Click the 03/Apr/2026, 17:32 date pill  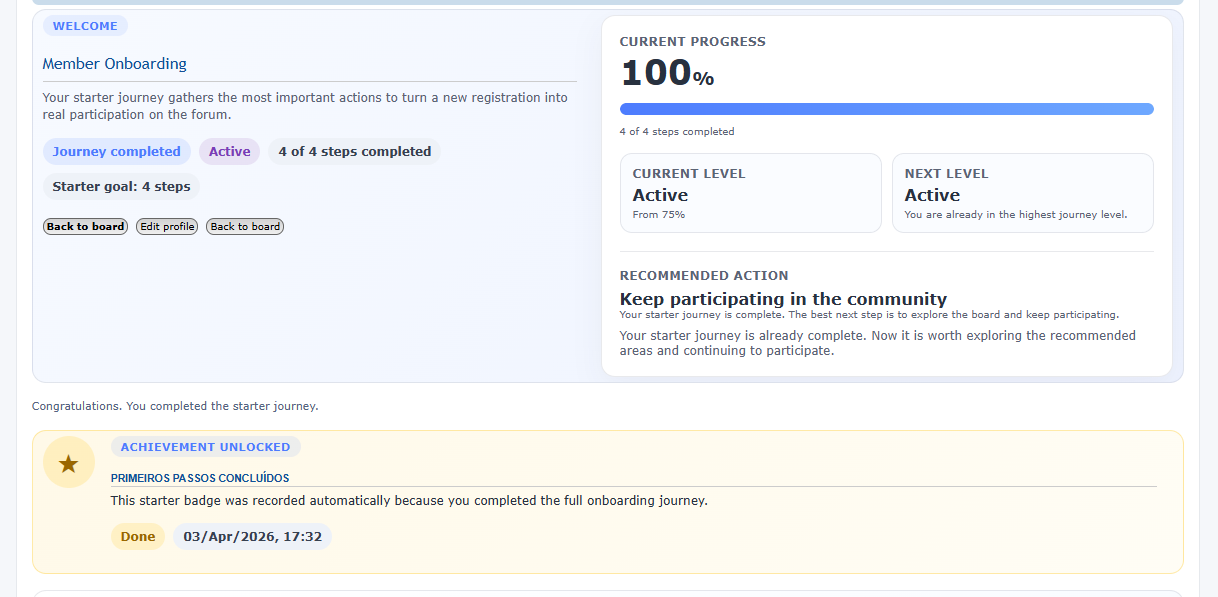(x=252, y=537)
